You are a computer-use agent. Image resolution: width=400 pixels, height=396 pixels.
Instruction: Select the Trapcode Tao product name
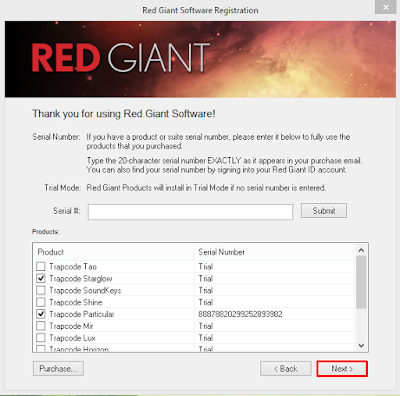pyautogui.click(x=73, y=267)
